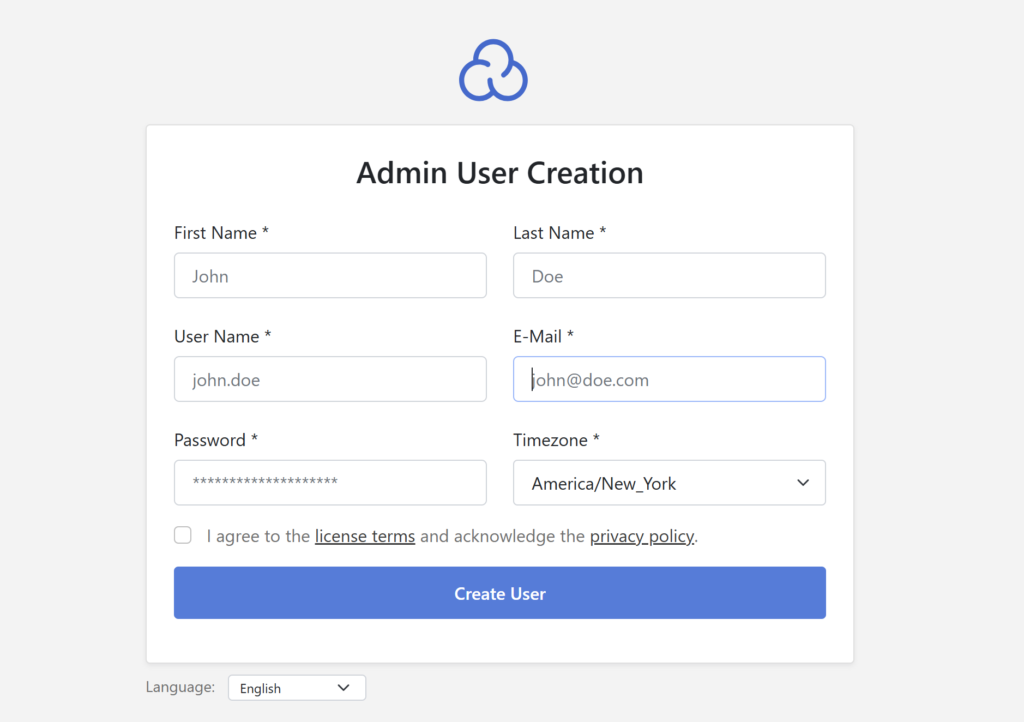
Task: Open the Language selector showing English
Action: click(x=296, y=687)
